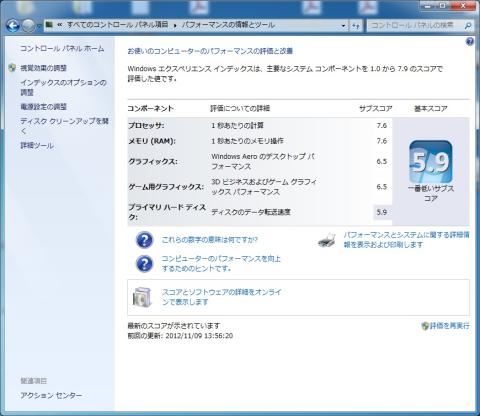480x416 pixels.
Task: Click the ディスクのデータ転送速度 description
Action: pos(251,212)
